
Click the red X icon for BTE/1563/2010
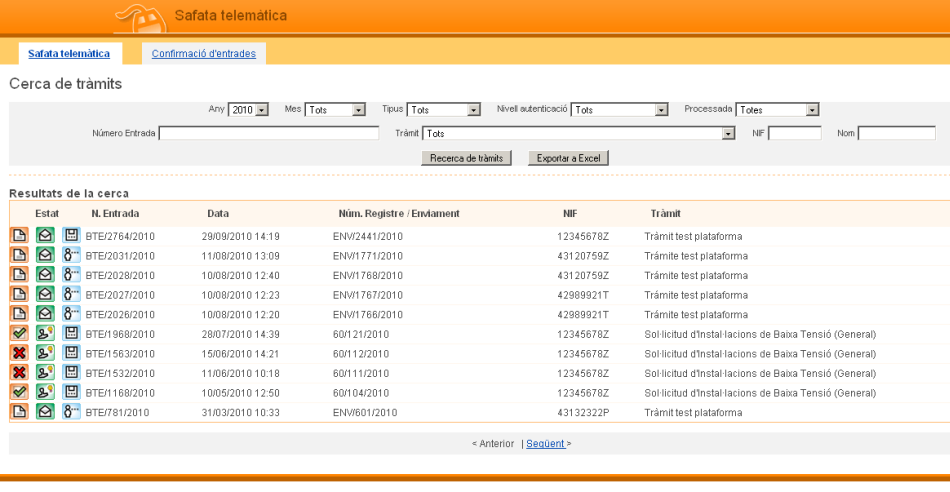click(19, 353)
